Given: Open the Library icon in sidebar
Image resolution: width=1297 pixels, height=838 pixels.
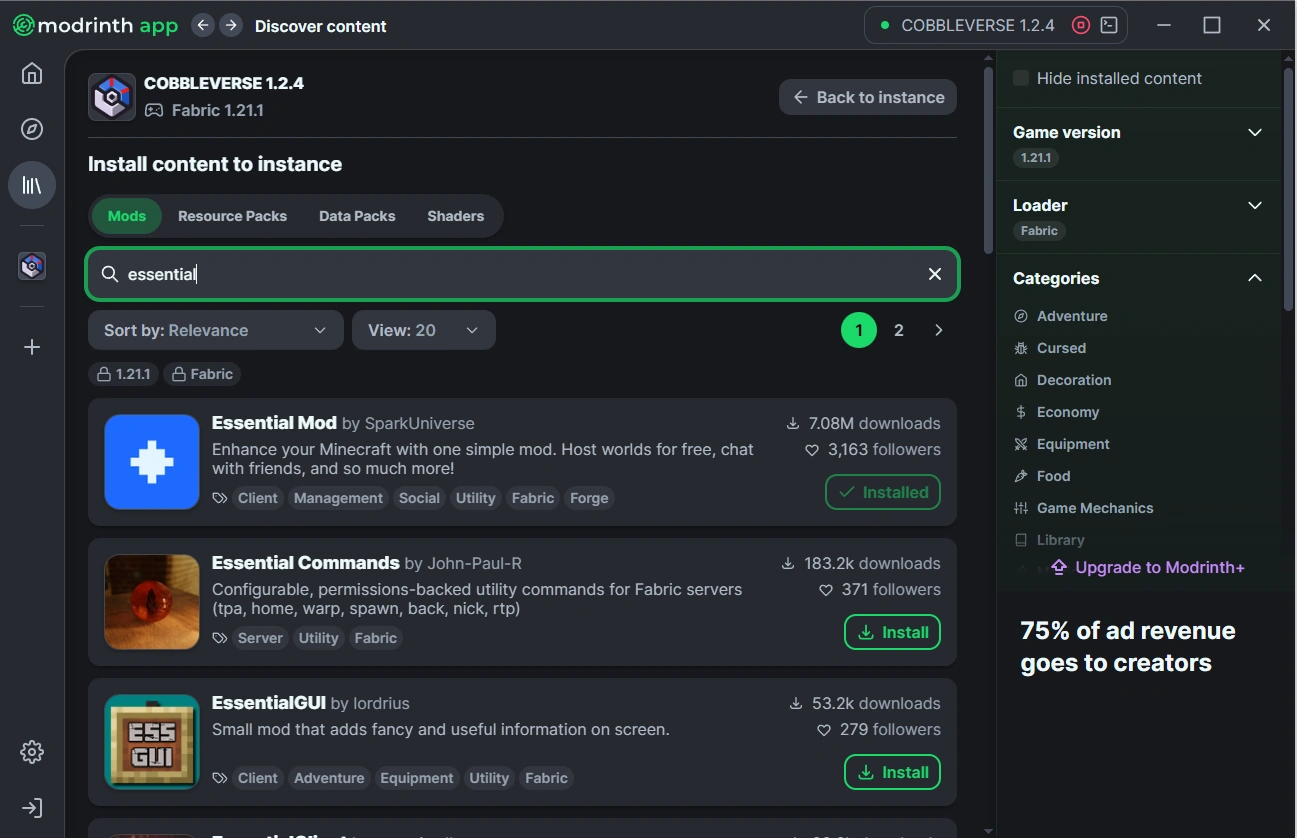Looking at the screenshot, I should coord(32,185).
